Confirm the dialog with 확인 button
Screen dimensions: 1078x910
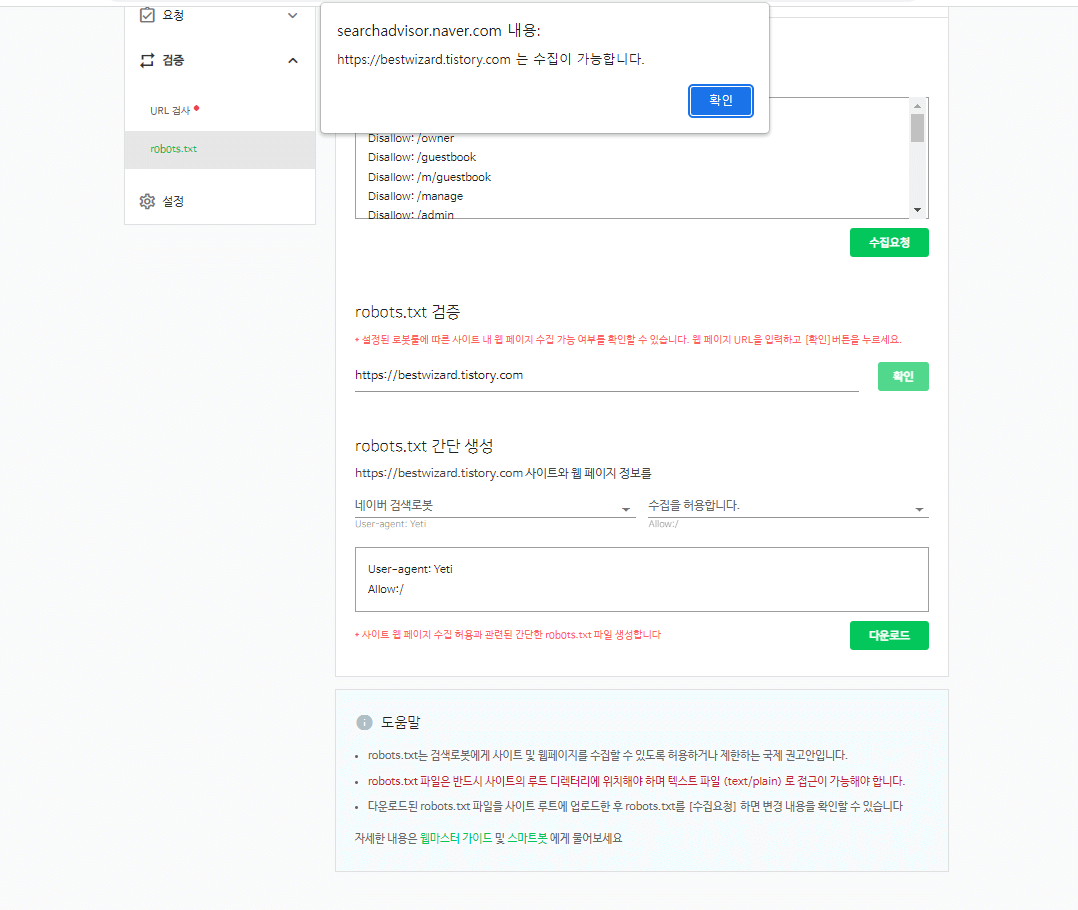coord(720,100)
